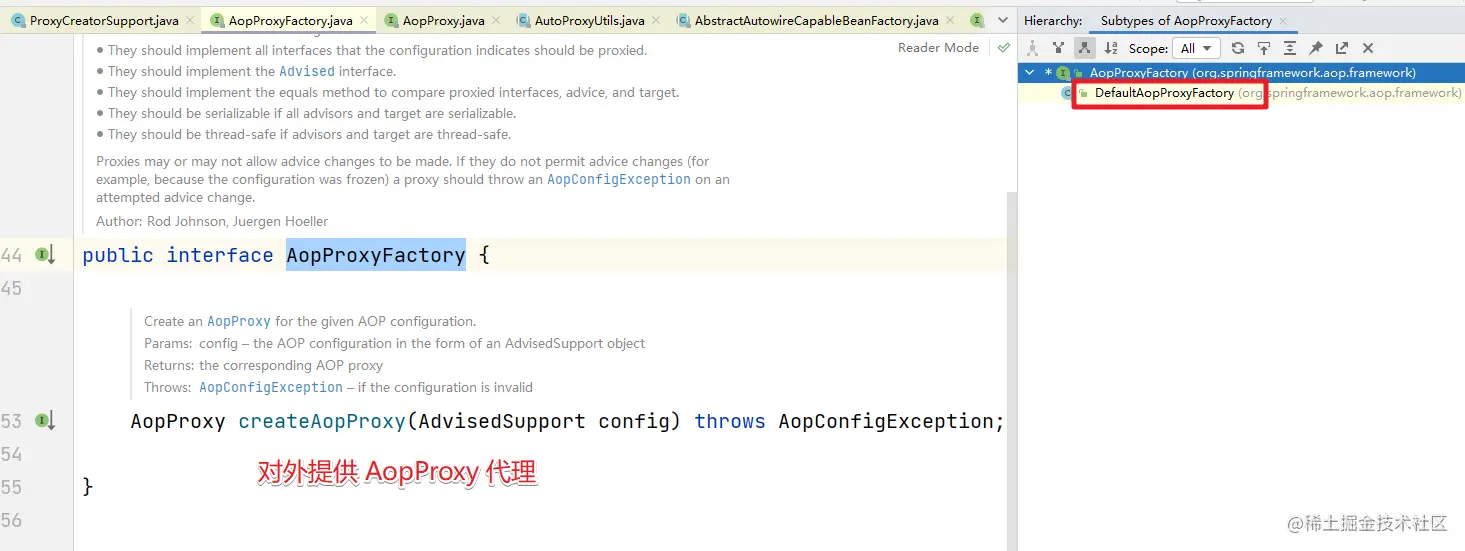Click createAopProxy method name
This screenshot has width=1465, height=551.
pos(322,421)
